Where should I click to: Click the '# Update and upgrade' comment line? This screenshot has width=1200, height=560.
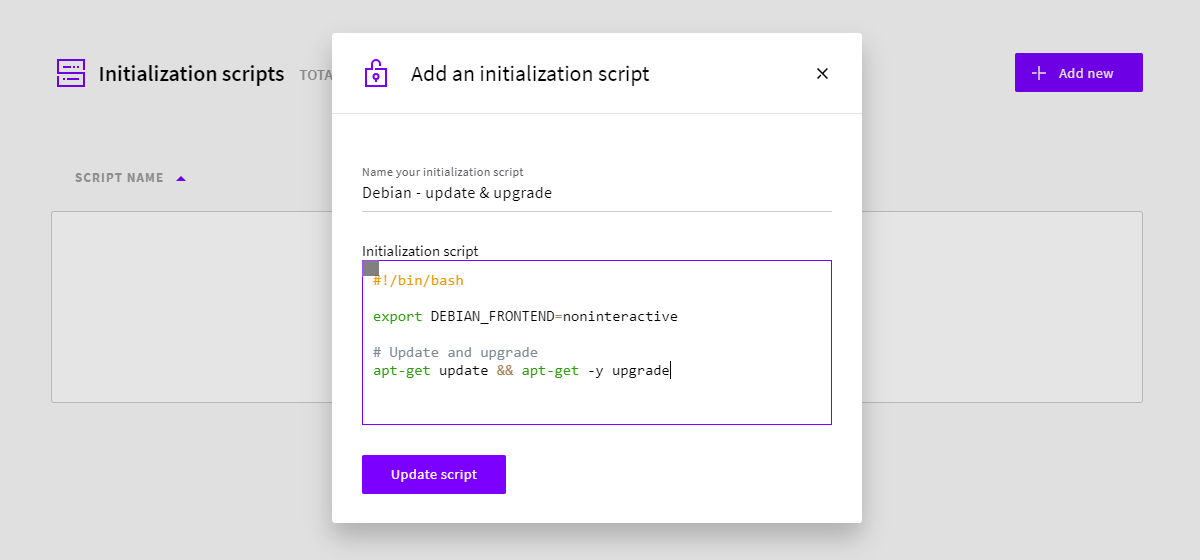coord(455,353)
